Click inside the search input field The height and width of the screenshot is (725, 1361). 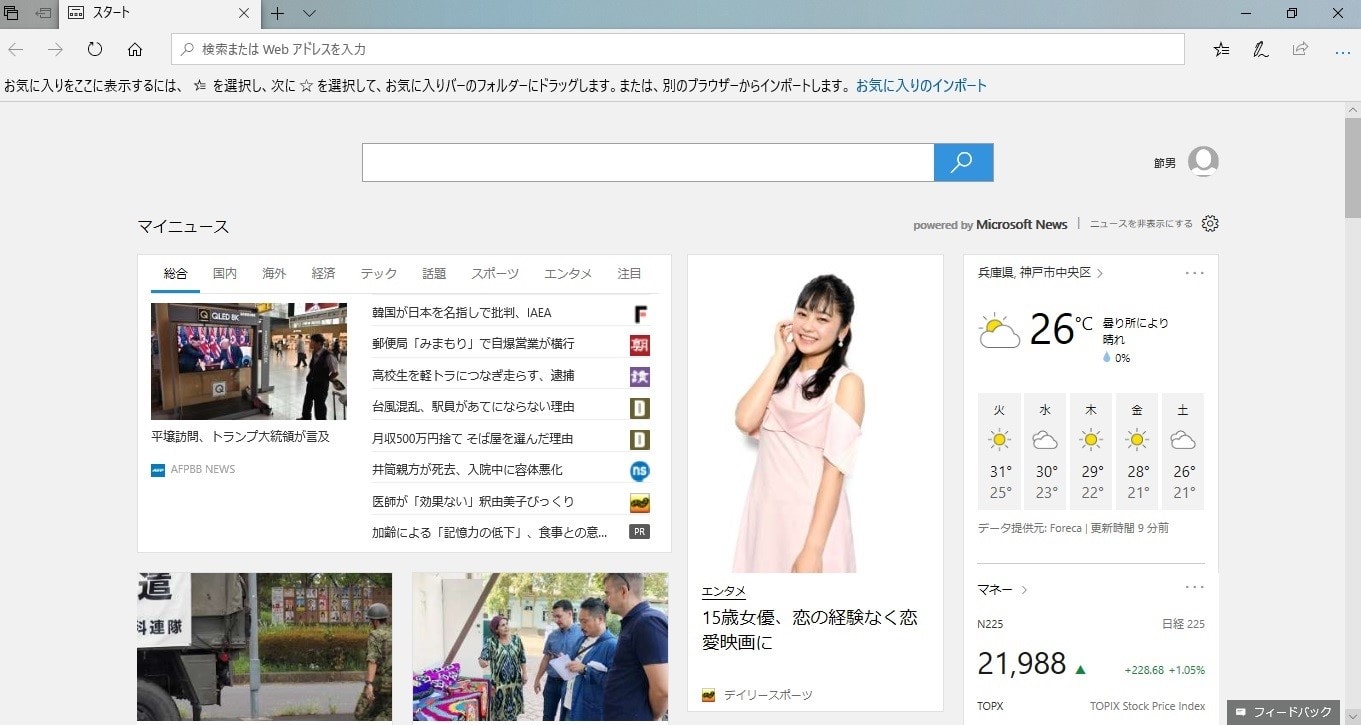pos(650,162)
